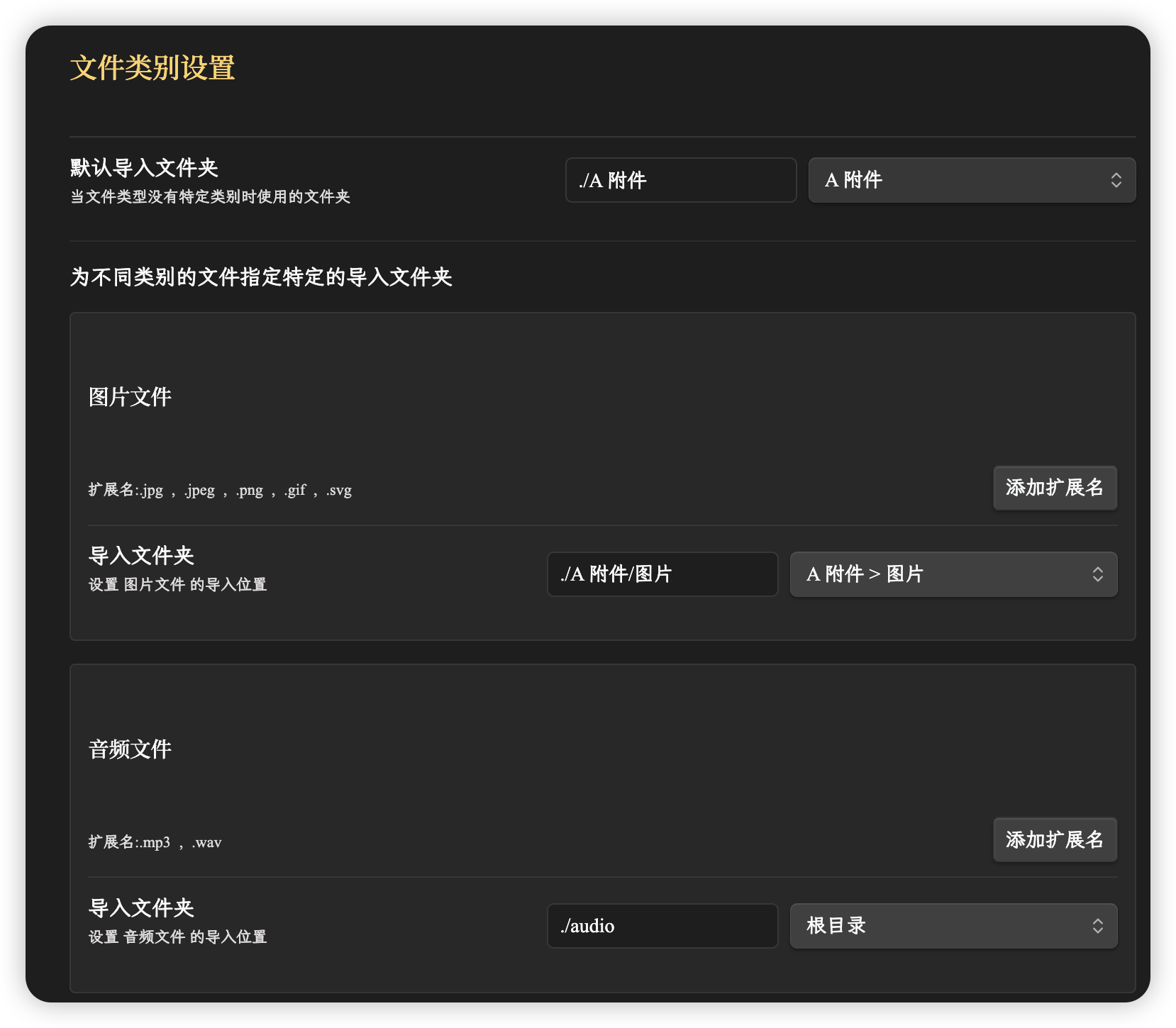Viewport: 1176px width, 1028px height.
Task: Click 添加扩展名 button for 图片文件
Action: point(1055,488)
